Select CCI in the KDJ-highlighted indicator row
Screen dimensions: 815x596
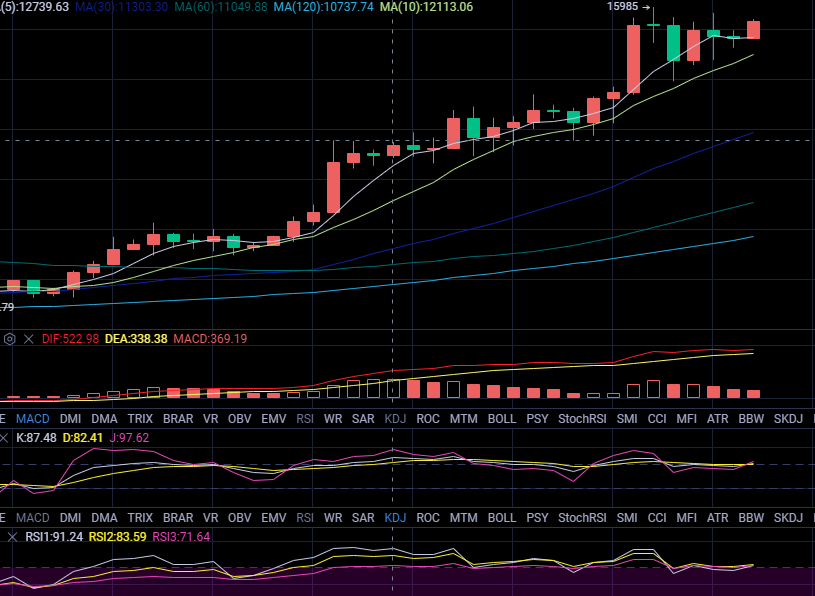tap(657, 518)
